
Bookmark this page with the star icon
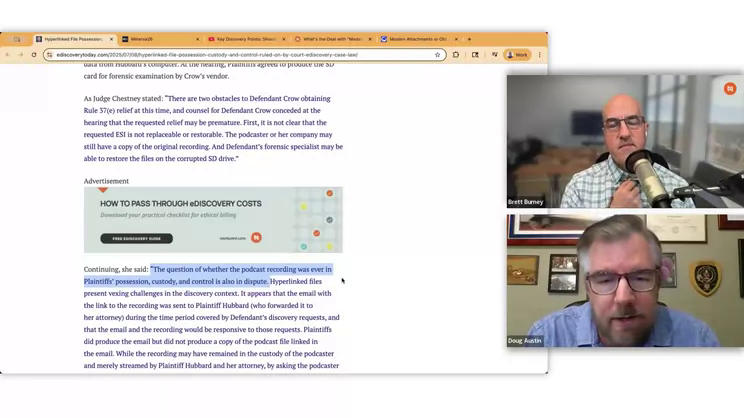point(437,55)
